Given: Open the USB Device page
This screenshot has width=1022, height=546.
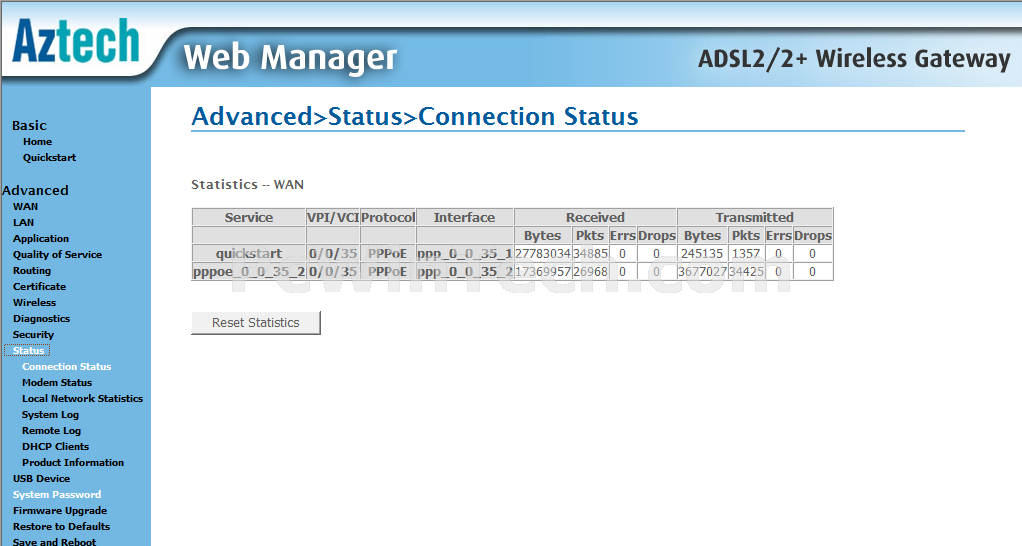Looking at the screenshot, I should coord(41,478).
